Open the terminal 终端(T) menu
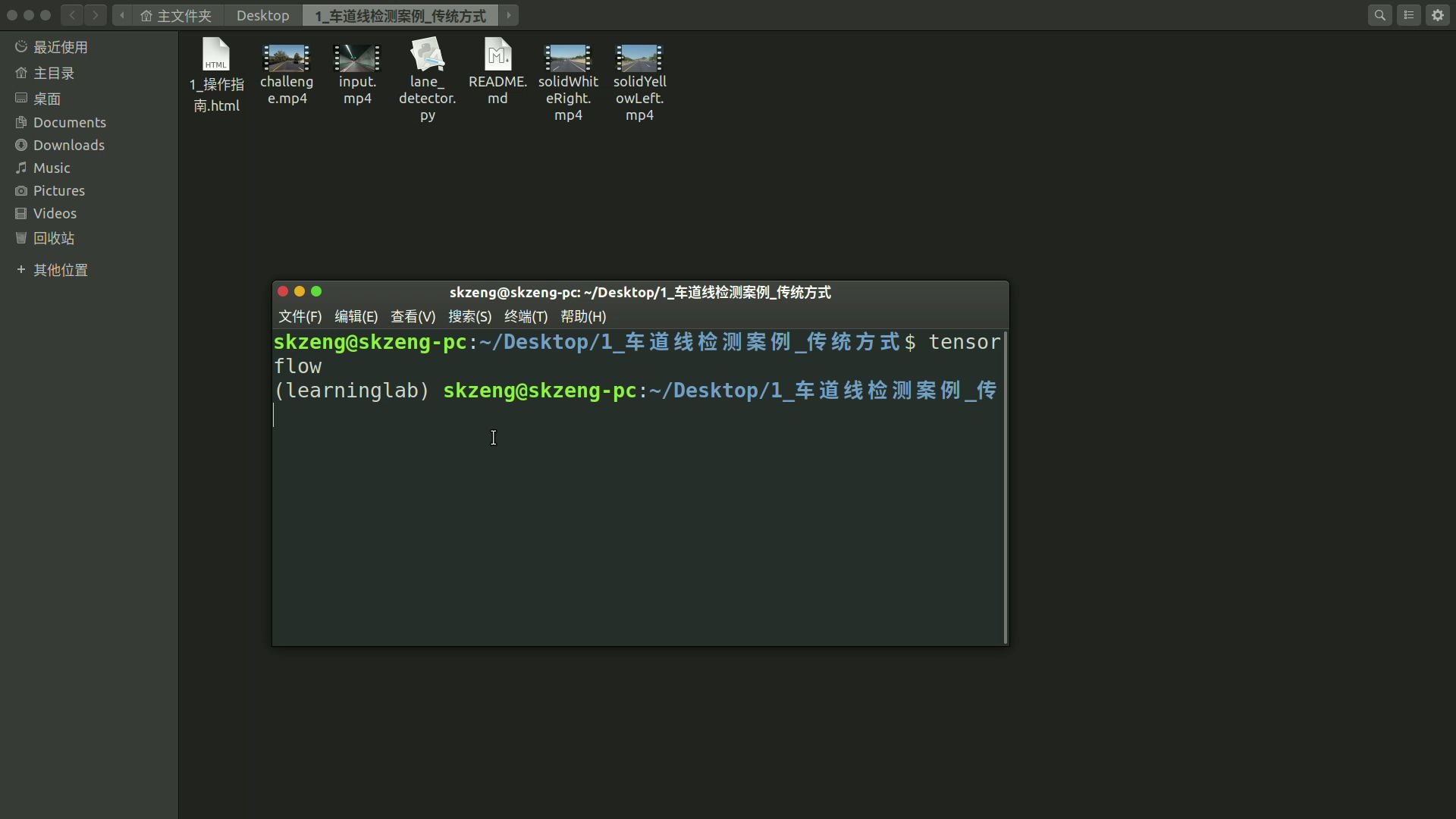1456x819 pixels. [526, 317]
